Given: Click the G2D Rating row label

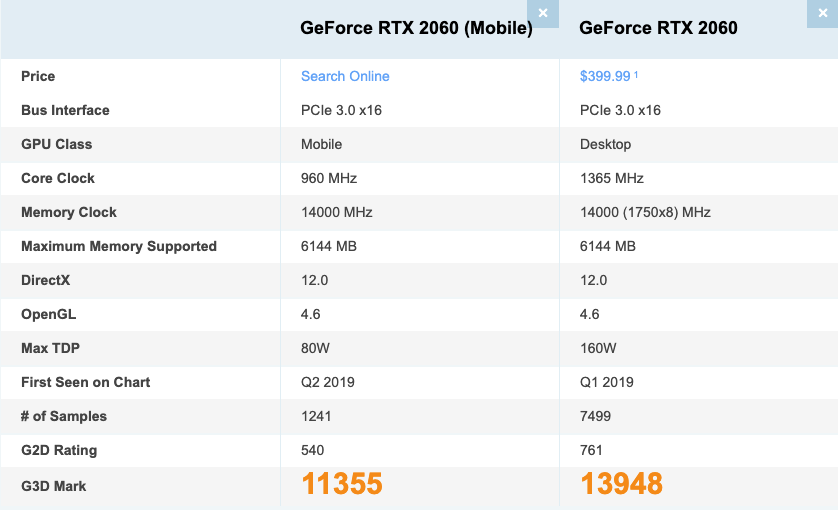Looking at the screenshot, I should tap(59, 450).
